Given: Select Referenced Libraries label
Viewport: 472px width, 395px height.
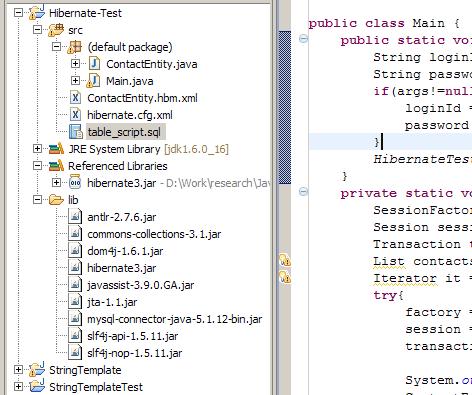Looking at the screenshot, I should (x=118, y=166).
